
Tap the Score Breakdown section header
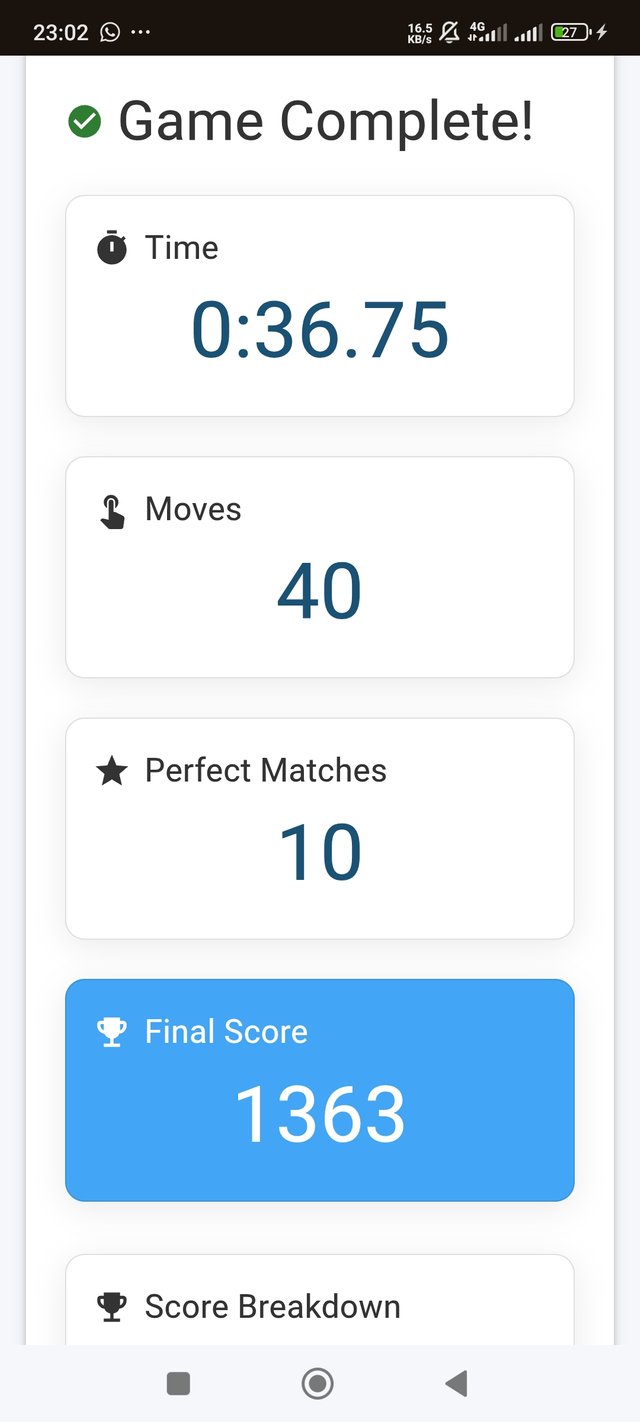[272, 1307]
